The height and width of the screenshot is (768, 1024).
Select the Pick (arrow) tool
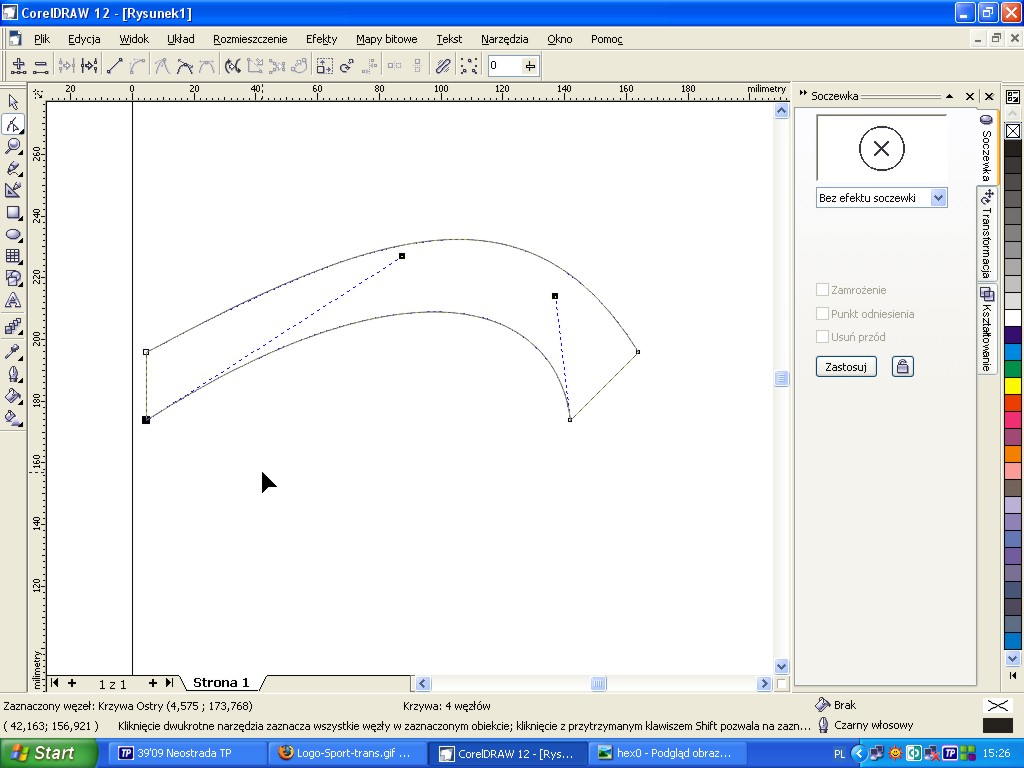(x=13, y=102)
